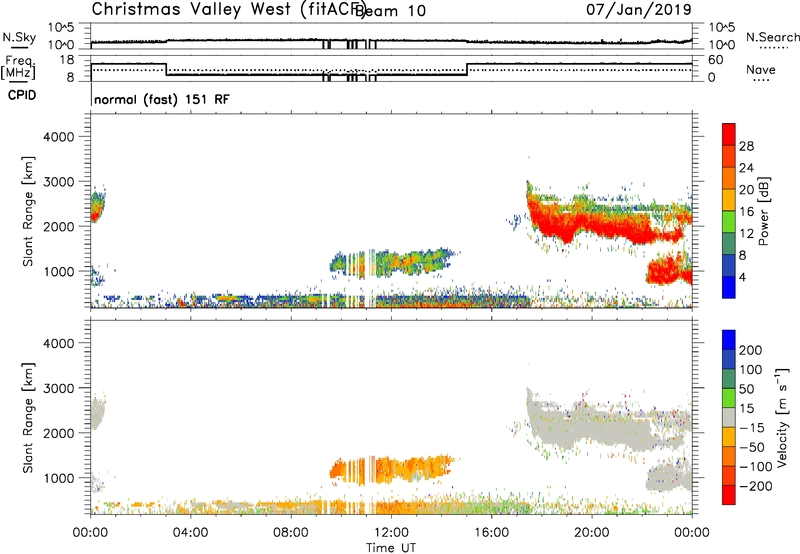
Task: Click the 'Beam 10' label
Action: click(390, 11)
